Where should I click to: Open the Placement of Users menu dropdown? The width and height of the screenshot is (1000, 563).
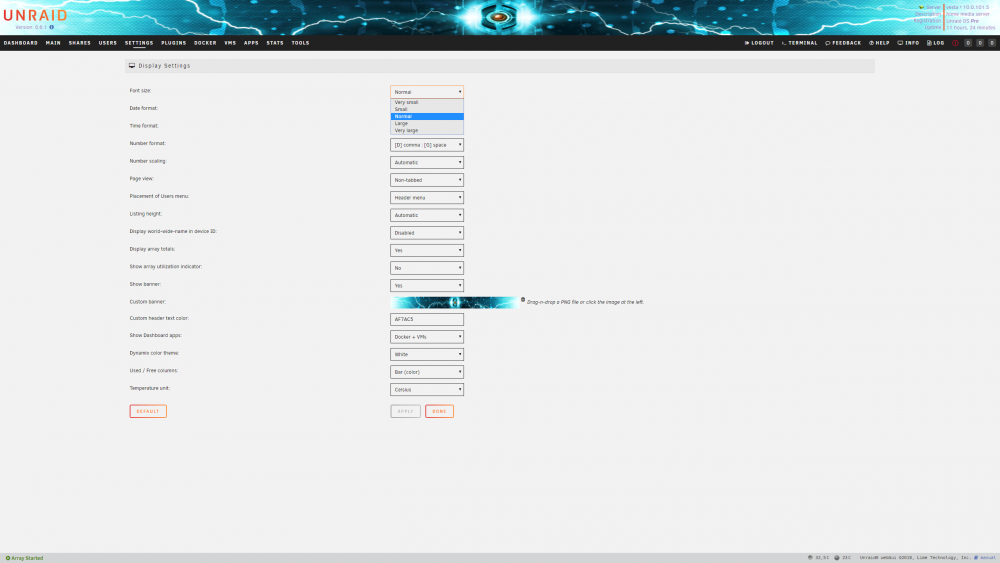tap(427, 198)
